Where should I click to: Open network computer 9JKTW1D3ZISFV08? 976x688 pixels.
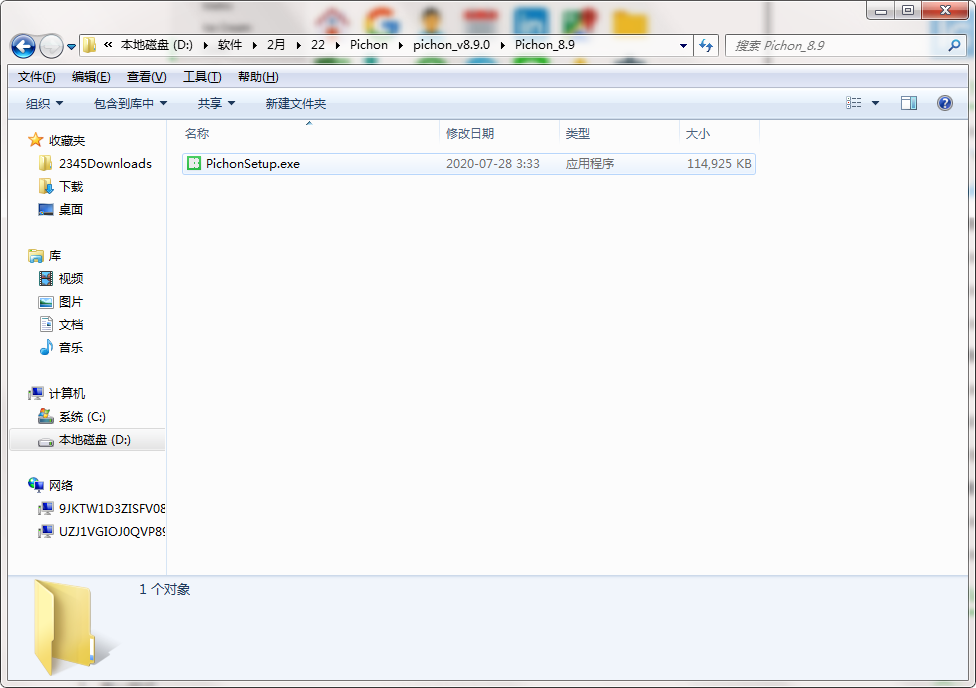click(x=101, y=508)
